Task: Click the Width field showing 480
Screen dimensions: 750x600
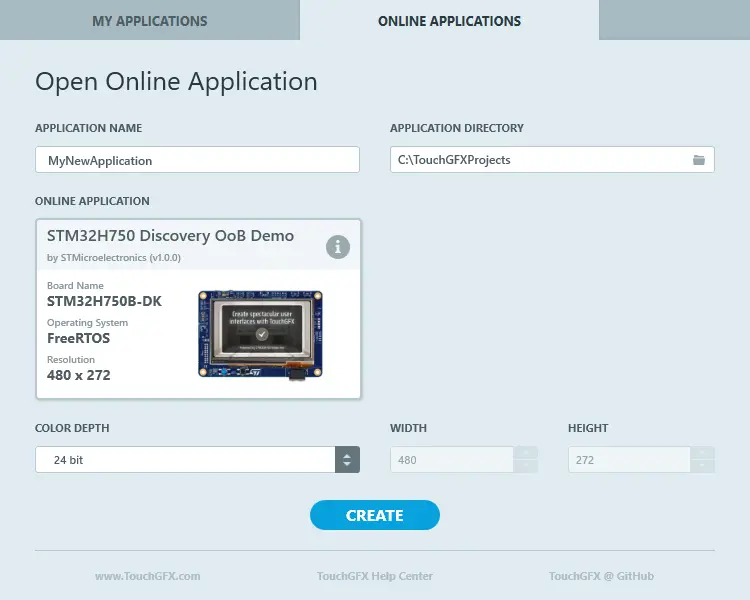Action: coord(452,460)
